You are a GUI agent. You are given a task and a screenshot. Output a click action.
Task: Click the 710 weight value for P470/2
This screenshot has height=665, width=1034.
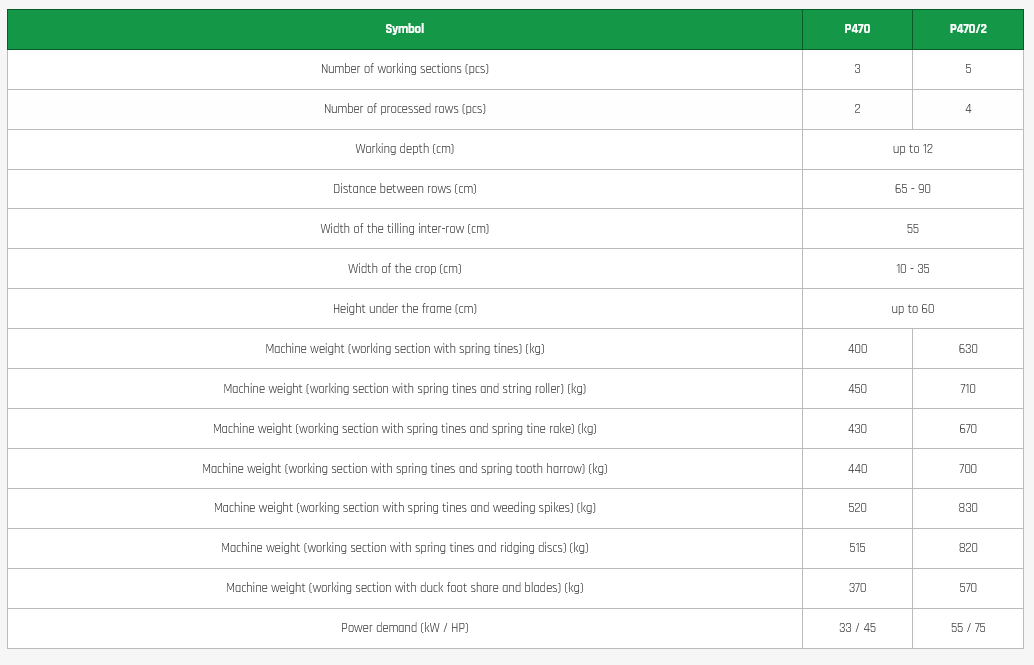coord(967,389)
